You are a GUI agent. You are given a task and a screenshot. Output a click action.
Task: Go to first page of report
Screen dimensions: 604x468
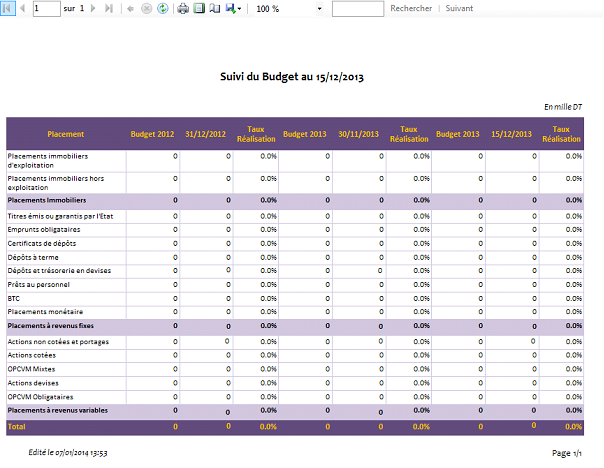[7, 8]
